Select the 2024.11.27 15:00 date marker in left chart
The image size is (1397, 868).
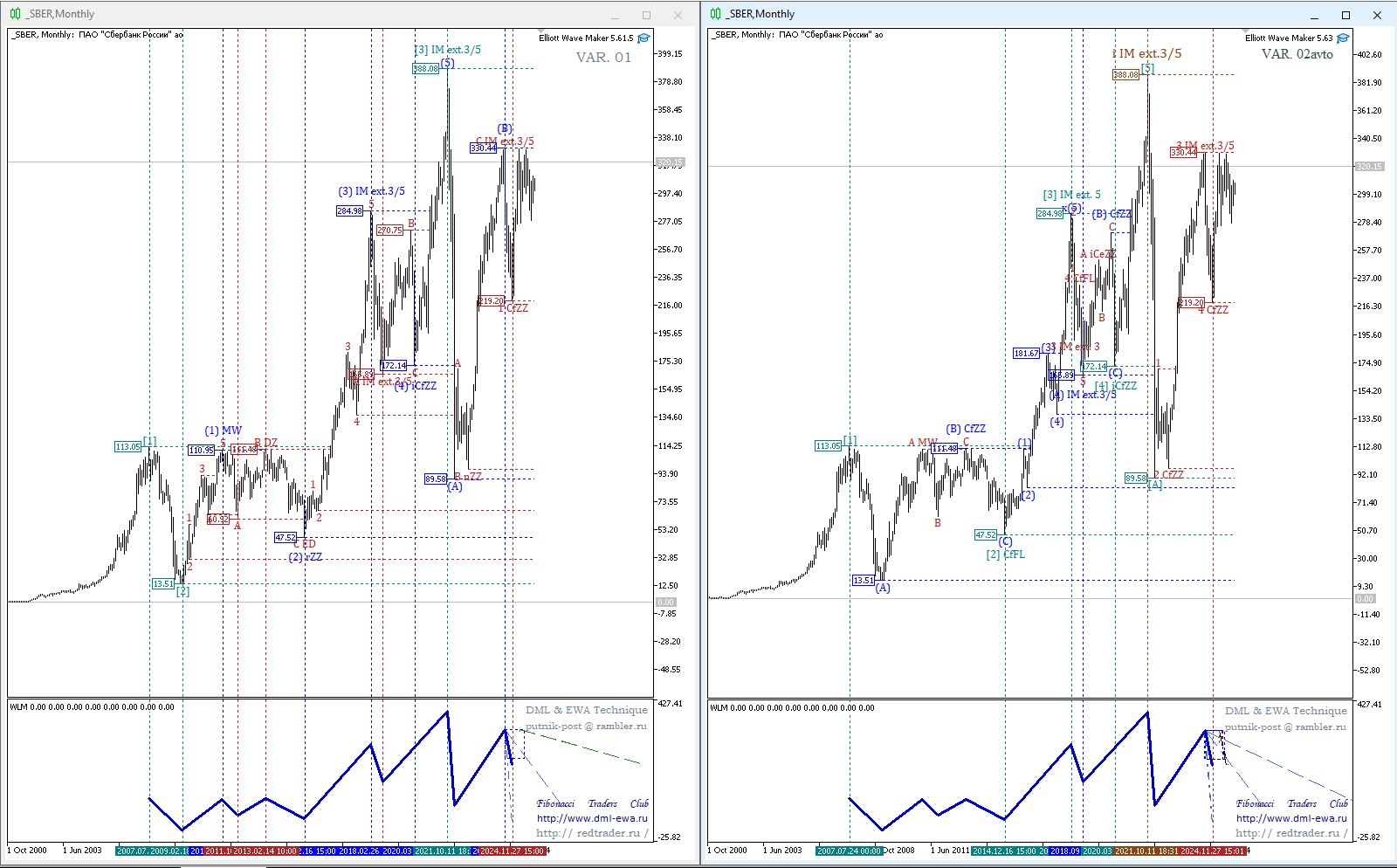[513, 851]
